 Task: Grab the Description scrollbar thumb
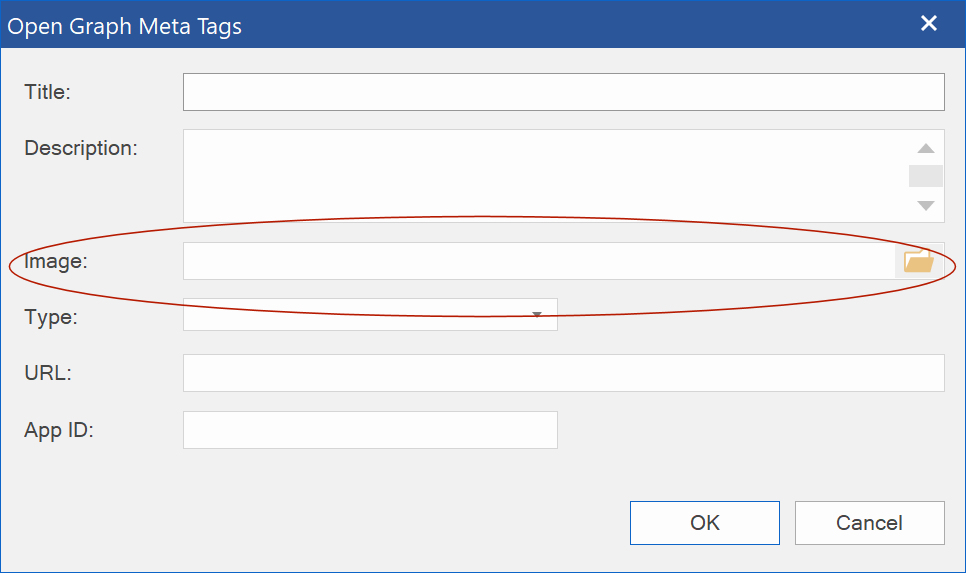(x=925, y=176)
